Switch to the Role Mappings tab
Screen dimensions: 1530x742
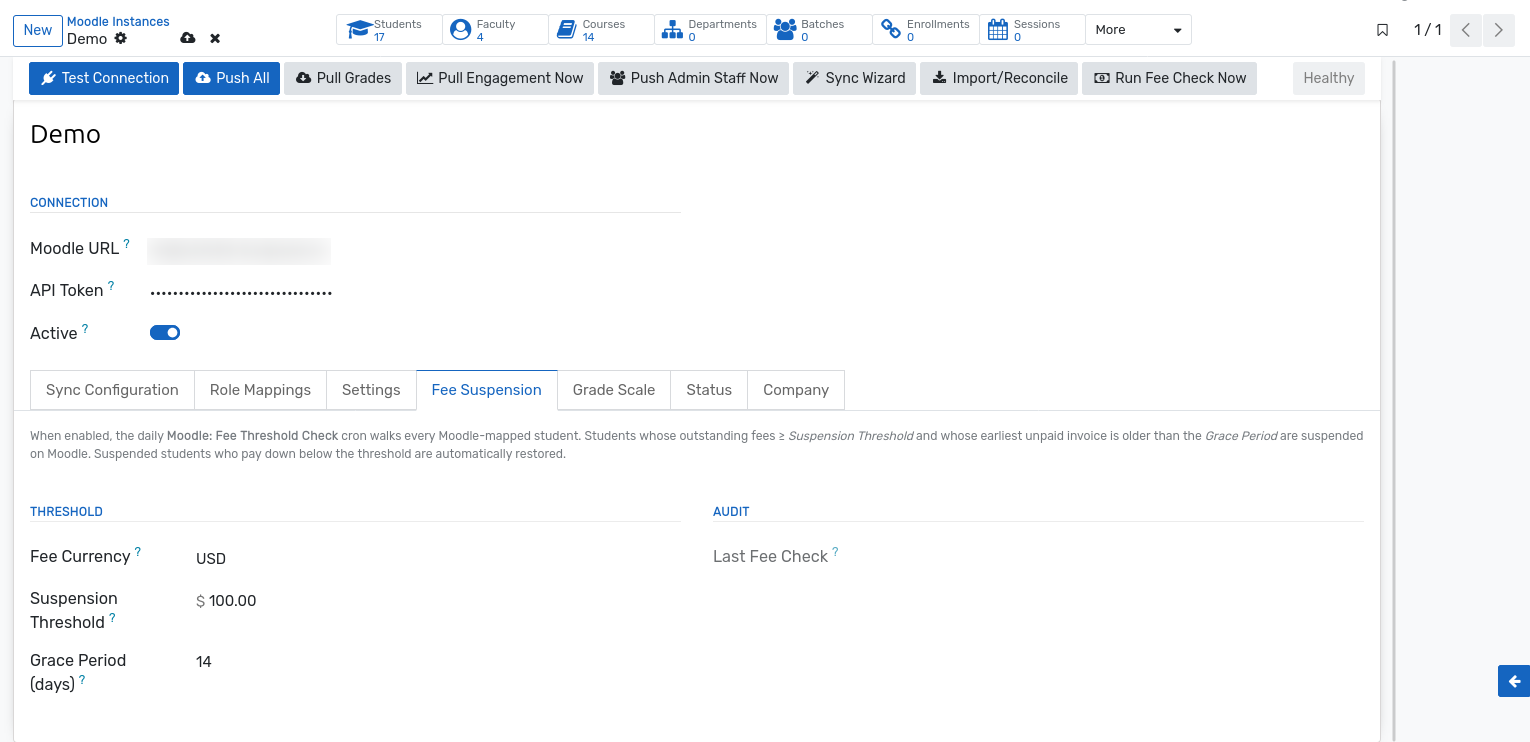pos(260,390)
